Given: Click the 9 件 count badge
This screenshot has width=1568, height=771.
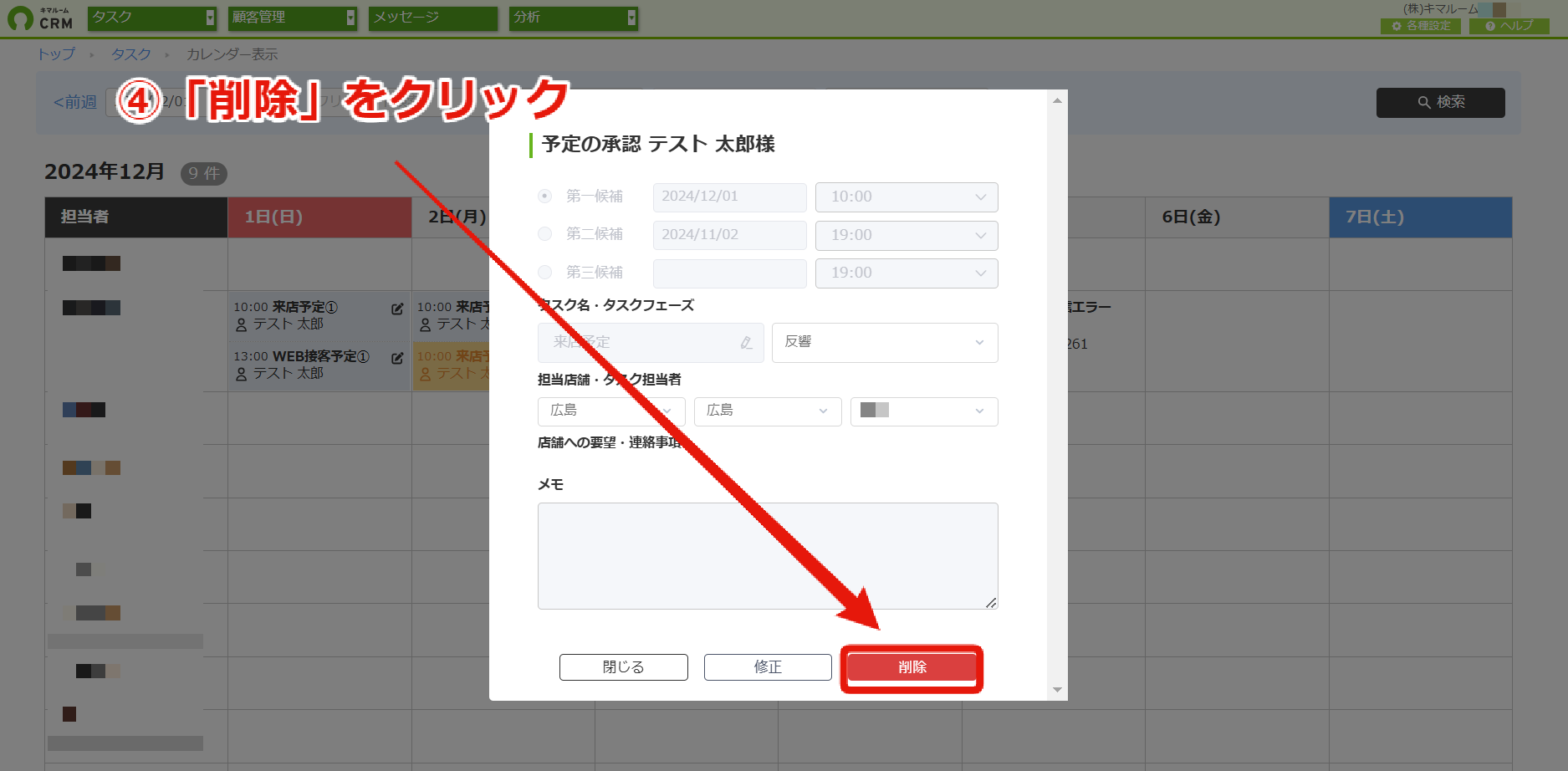Looking at the screenshot, I should [x=204, y=173].
